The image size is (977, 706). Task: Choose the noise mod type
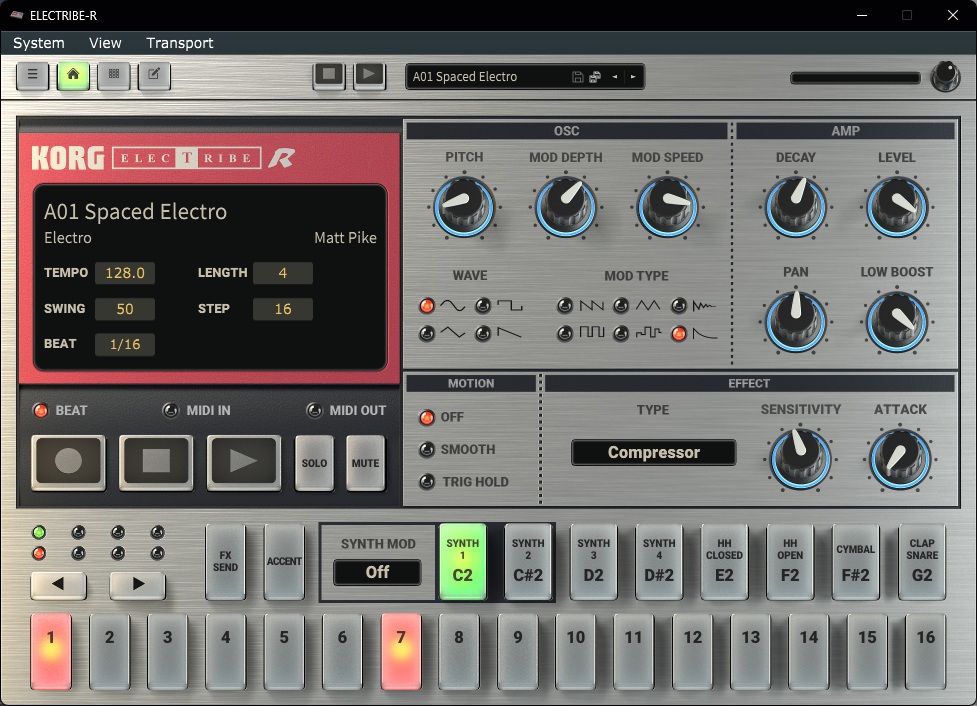pos(679,305)
